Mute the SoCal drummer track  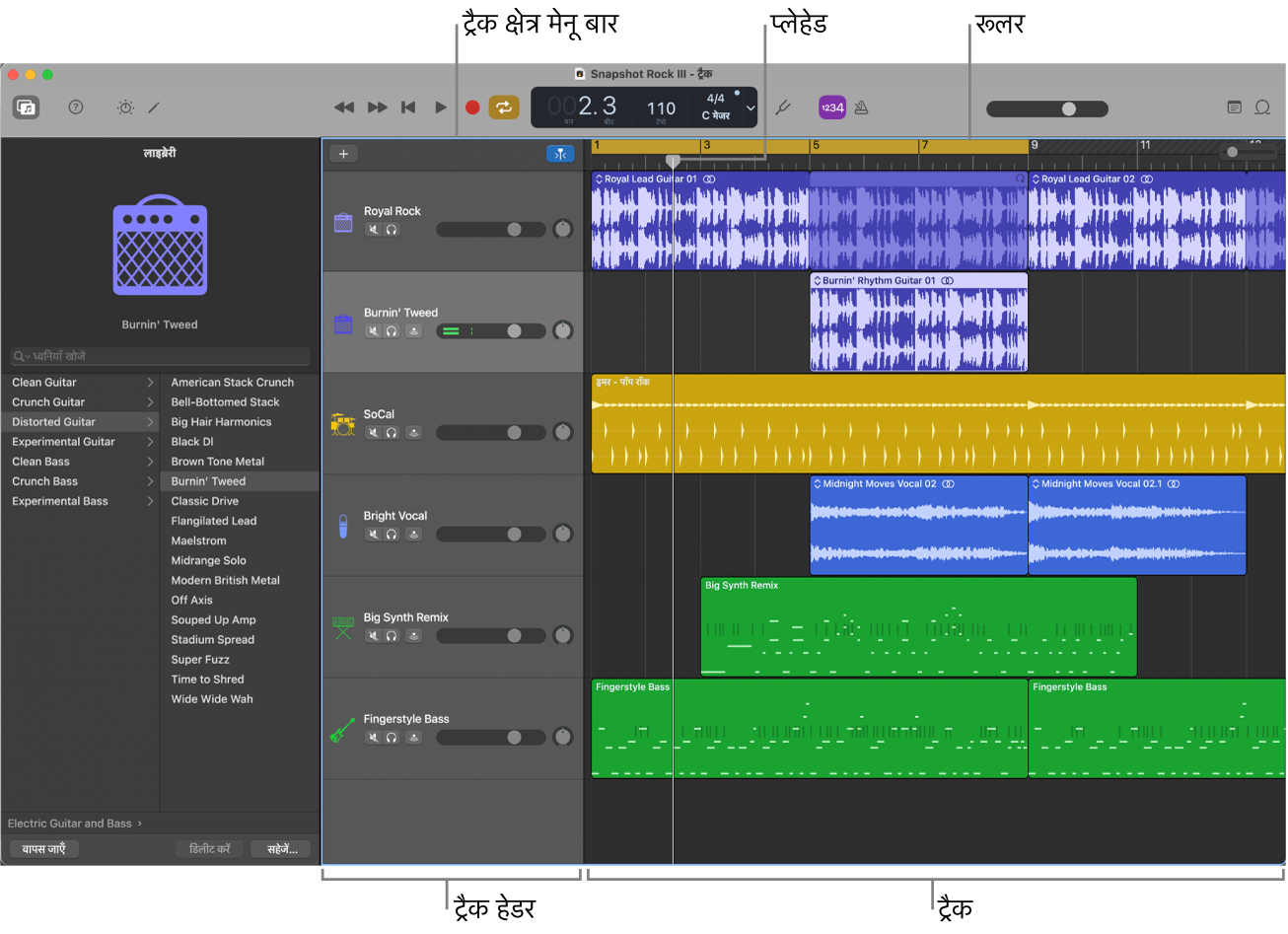tap(374, 433)
